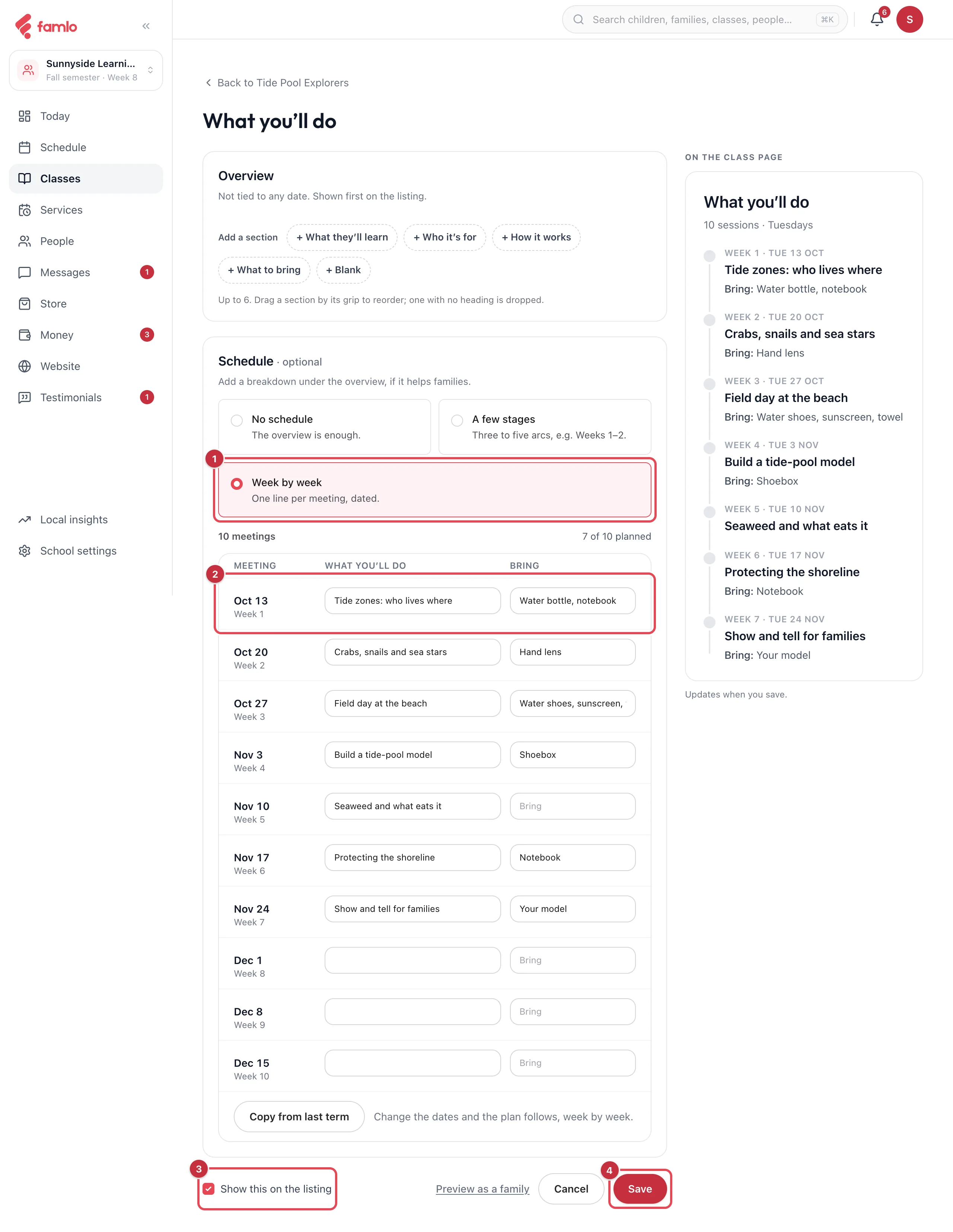This screenshot has width=953, height=1232.
Task: Click the Nov 10 Bring field
Action: pyautogui.click(x=573, y=806)
